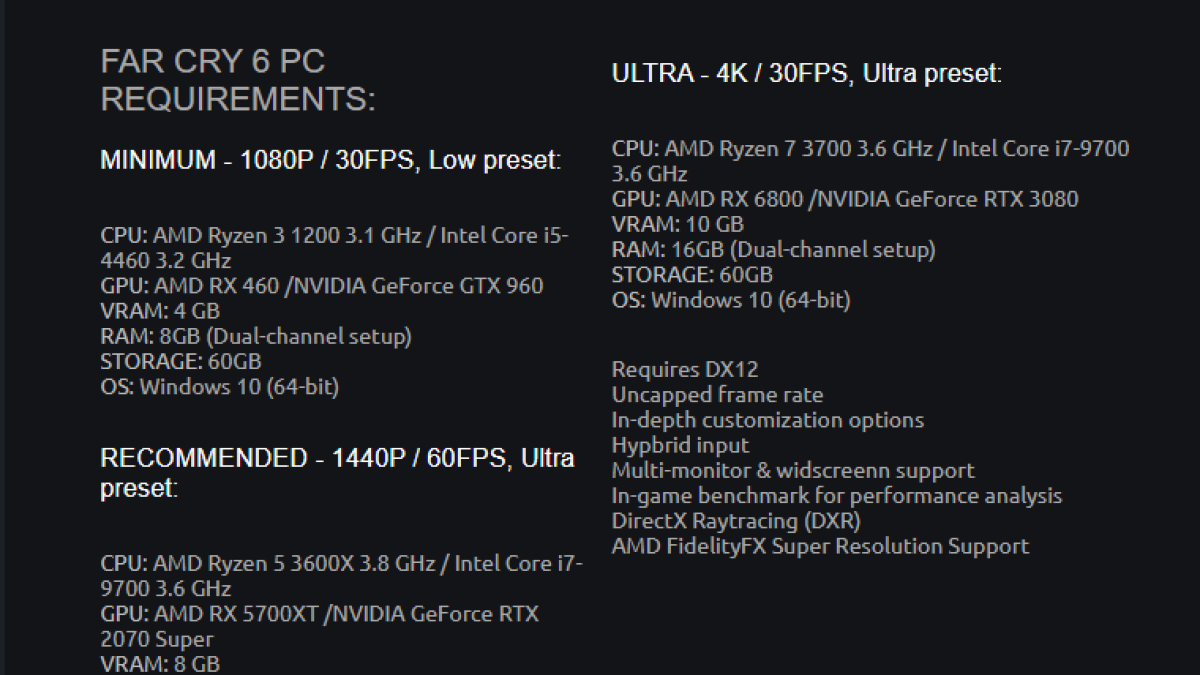Image resolution: width=1200 pixels, height=675 pixels.
Task: Click the RECOMMENDED - 1440P / 60FPS heading
Action: pyautogui.click(x=338, y=473)
